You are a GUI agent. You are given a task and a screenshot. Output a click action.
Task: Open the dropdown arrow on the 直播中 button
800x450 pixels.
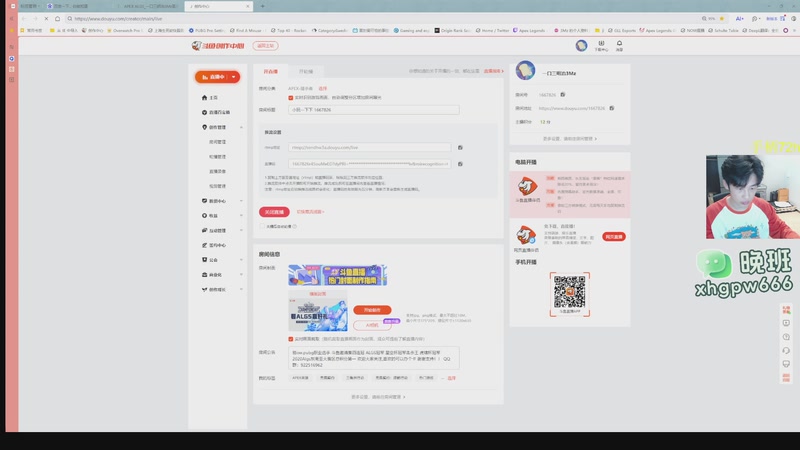[x=234, y=77]
